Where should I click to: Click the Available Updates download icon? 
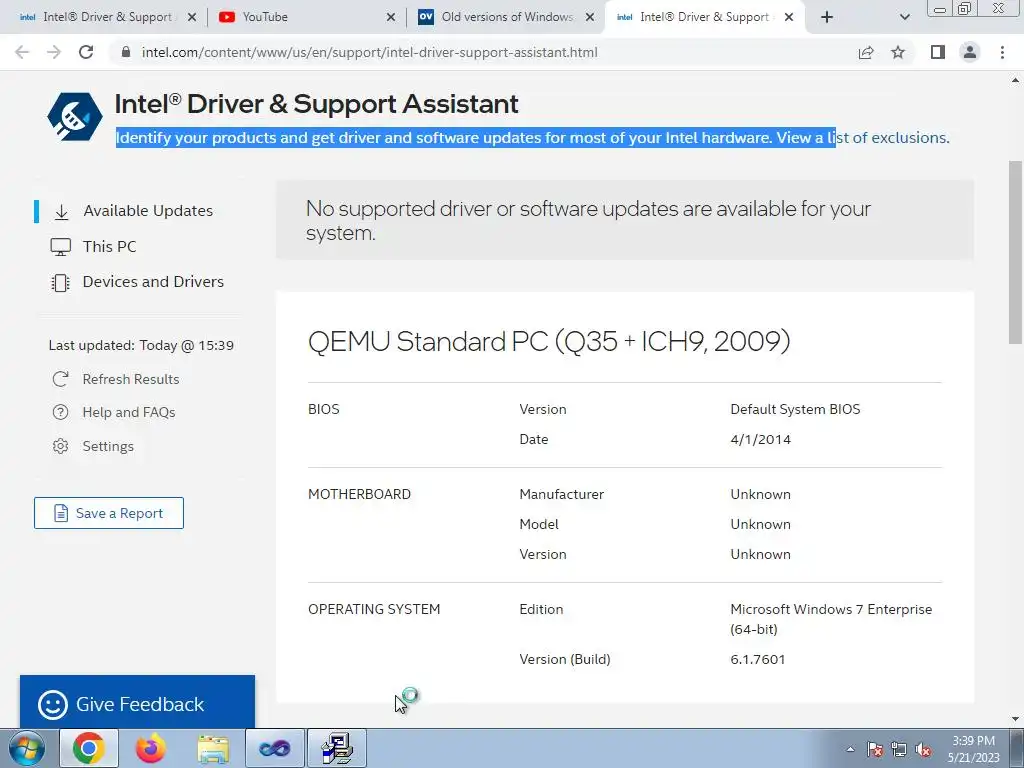[x=61, y=212]
